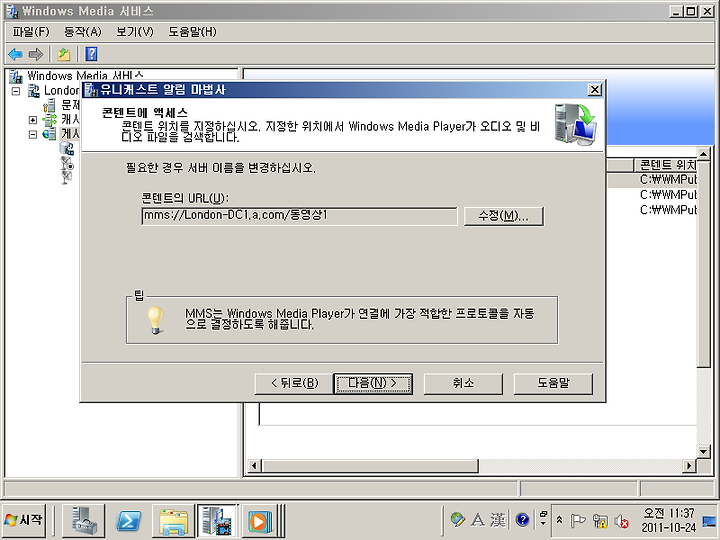Click the horizontal scrollbar thumb
This screenshot has height=540, width=720.
(x=370, y=466)
